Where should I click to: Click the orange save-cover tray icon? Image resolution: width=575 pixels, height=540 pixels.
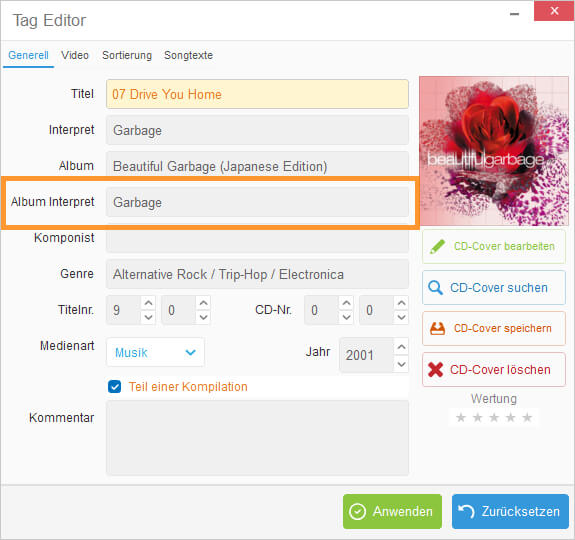437,328
